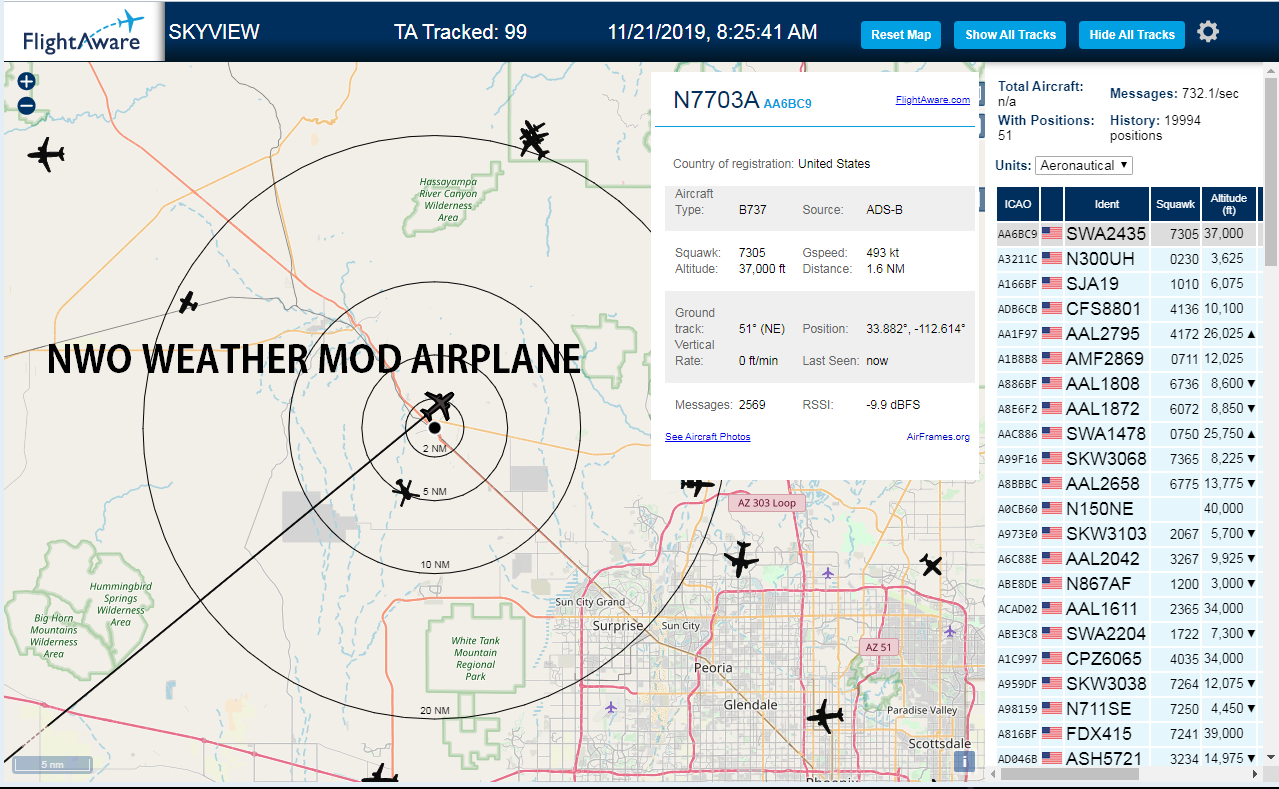Click the Reset Map button
Viewport: 1279px width, 789px height.
click(x=901, y=35)
